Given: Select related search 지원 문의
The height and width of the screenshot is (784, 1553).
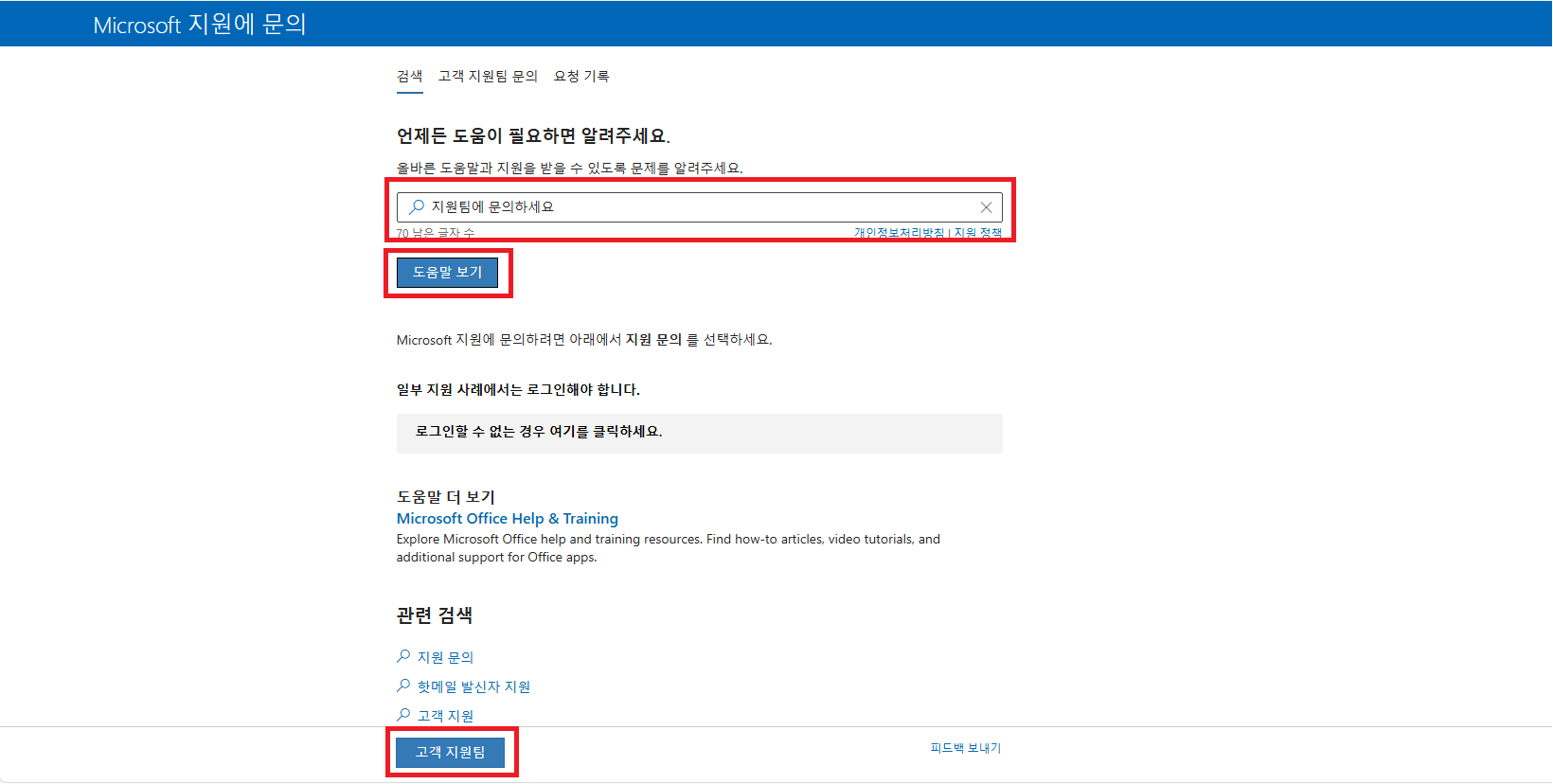Looking at the screenshot, I should tap(445, 657).
